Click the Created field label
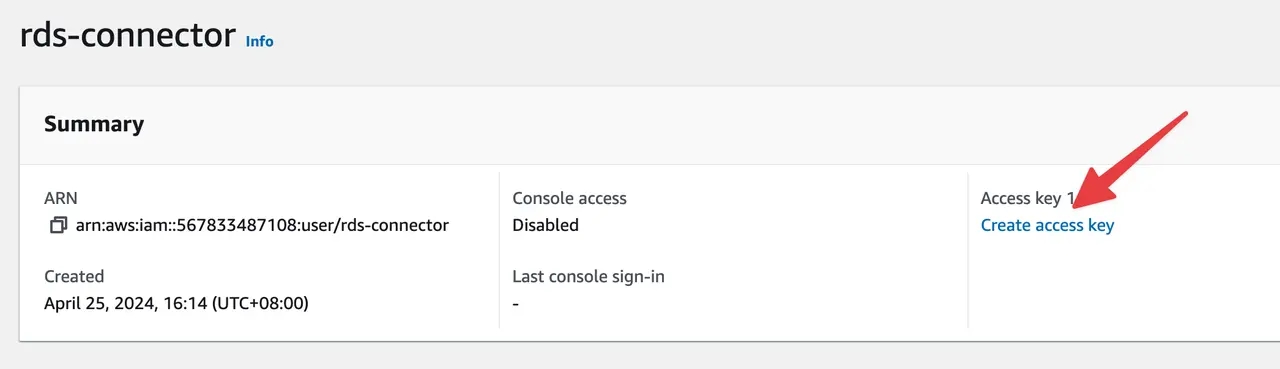Screen dimensions: 1280x369 (x=74, y=276)
